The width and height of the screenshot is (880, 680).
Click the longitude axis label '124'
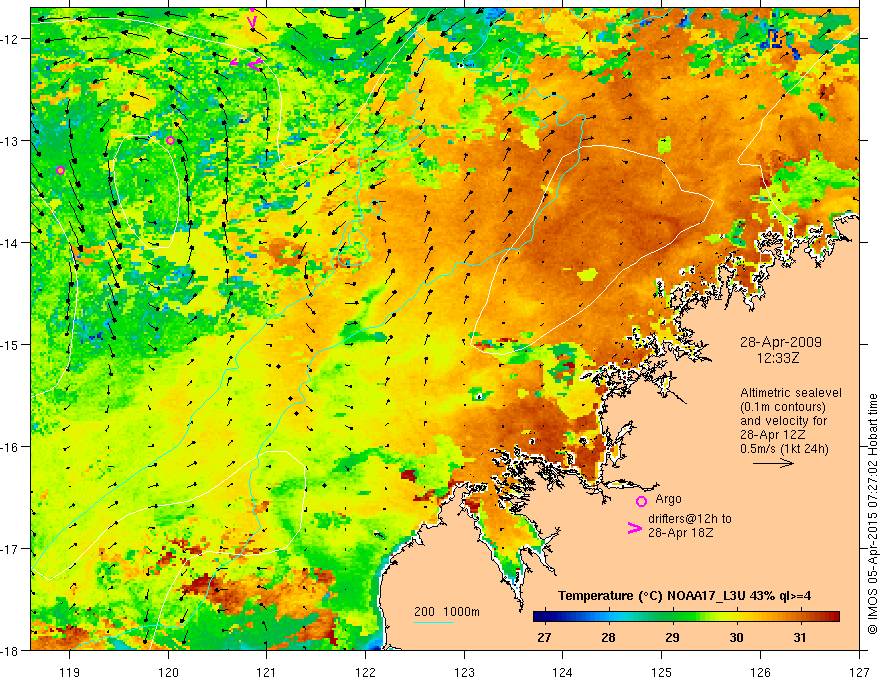(563, 672)
